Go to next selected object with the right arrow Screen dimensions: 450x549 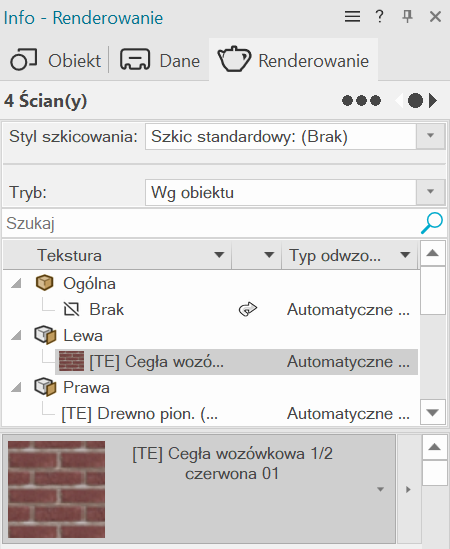coord(433,101)
